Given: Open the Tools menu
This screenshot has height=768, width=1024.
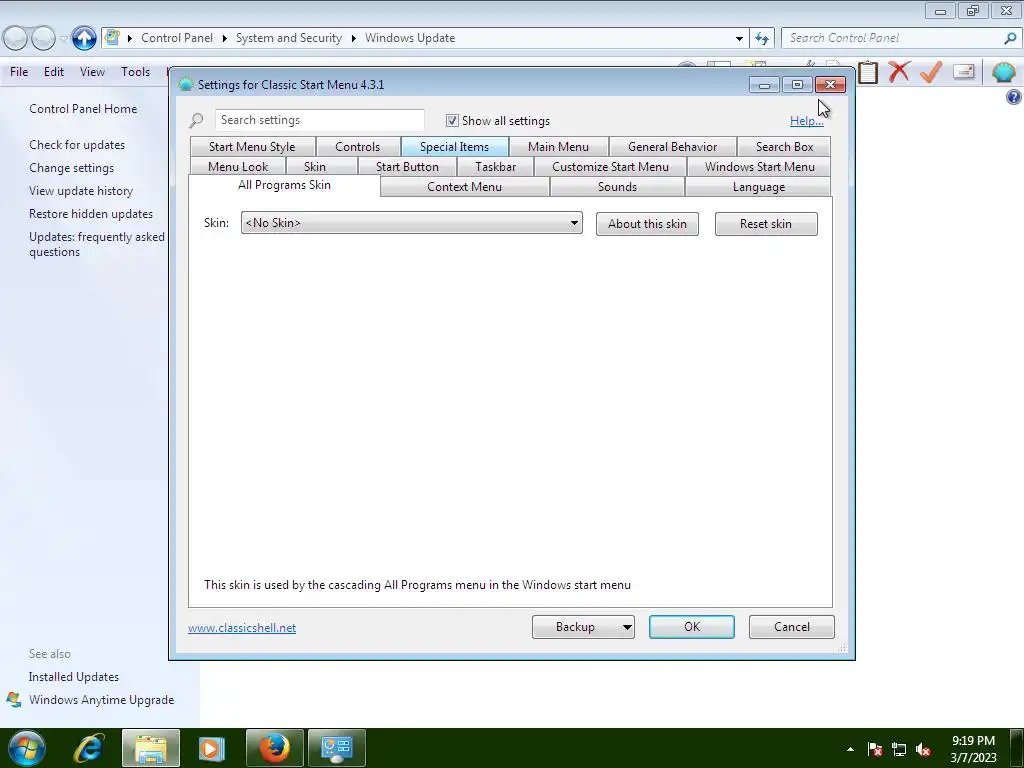Looking at the screenshot, I should tap(135, 72).
